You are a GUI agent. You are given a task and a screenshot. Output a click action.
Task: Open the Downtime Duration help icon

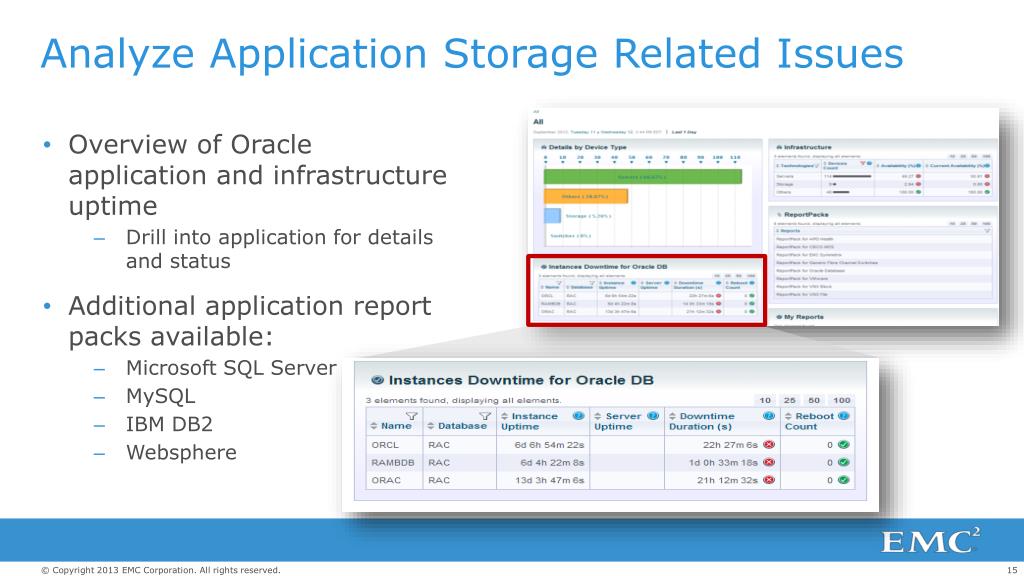click(769, 416)
